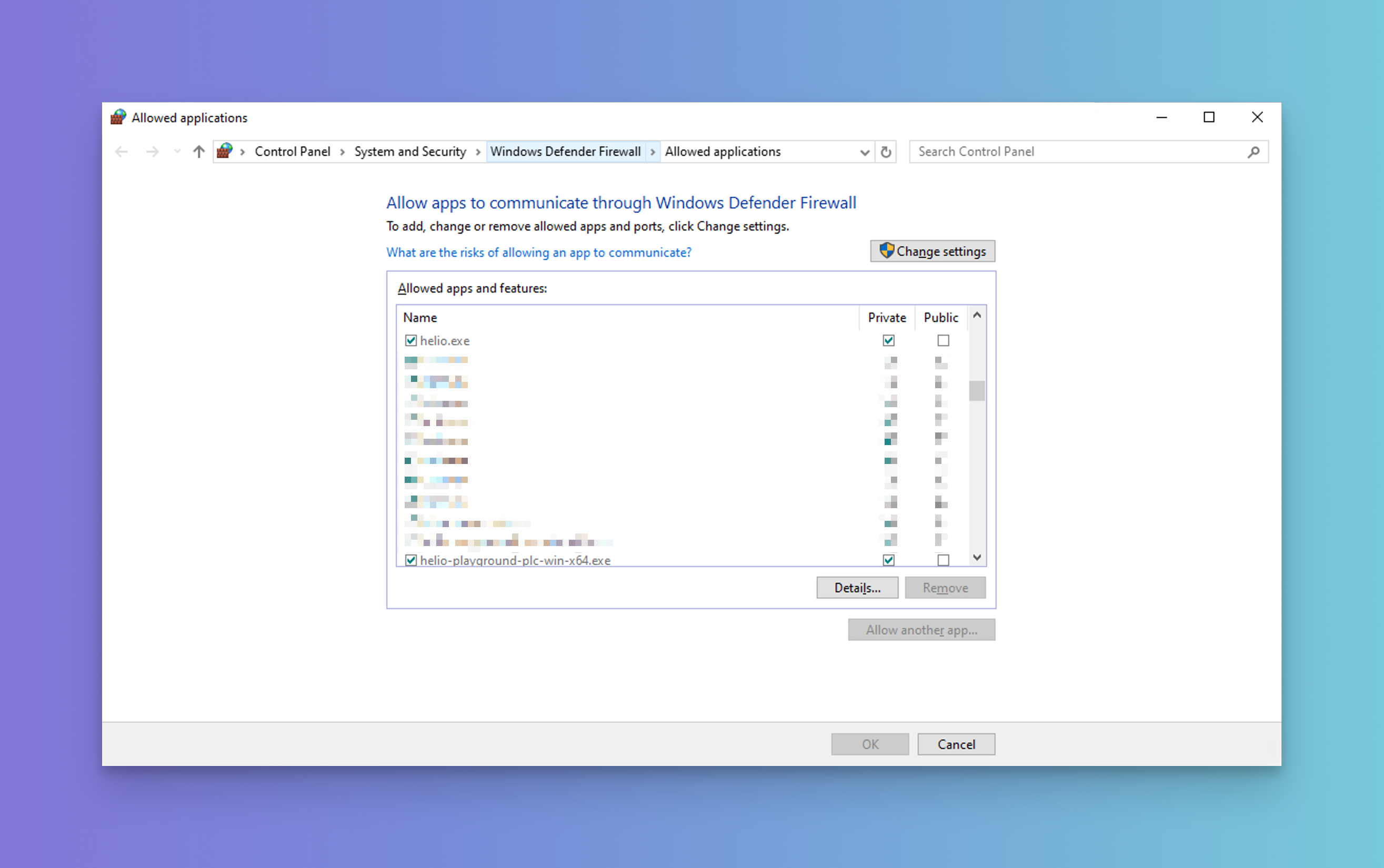Open the Control Panel breadcrumb
Image resolution: width=1384 pixels, height=868 pixels.
292,152
